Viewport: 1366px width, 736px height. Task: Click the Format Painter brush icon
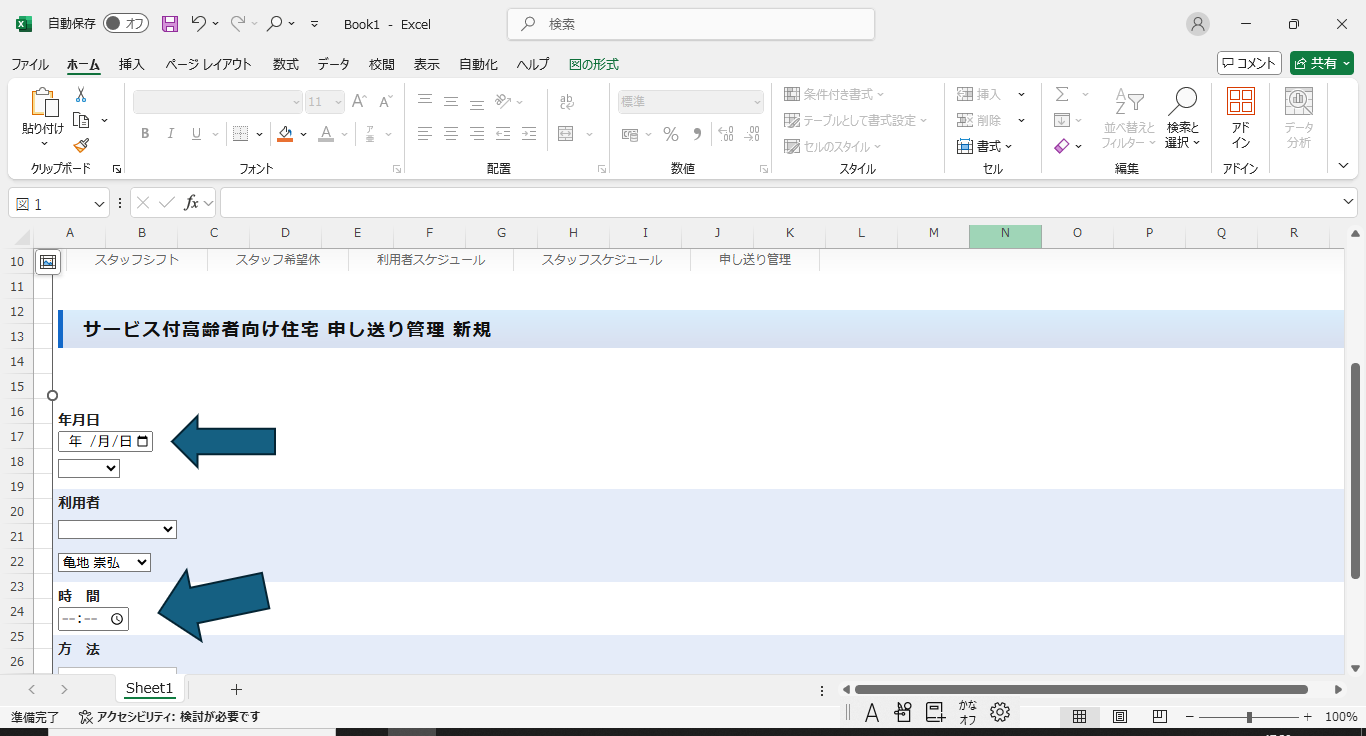[81, 146]
